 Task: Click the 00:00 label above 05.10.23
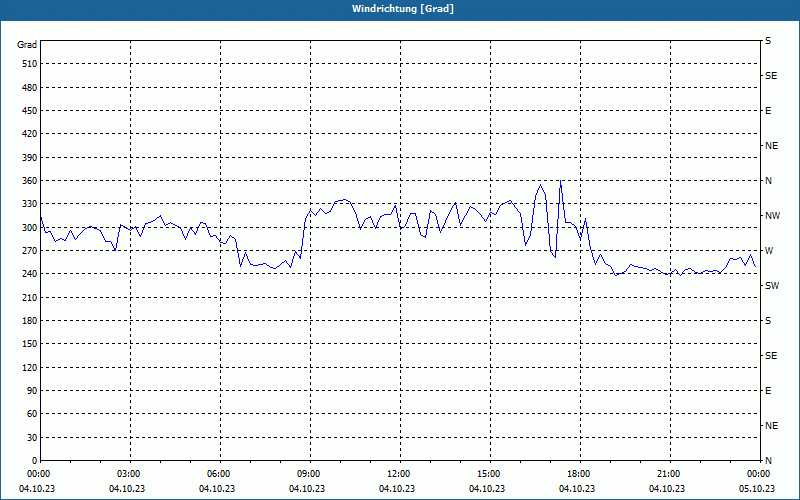click(x=758, y=474)
